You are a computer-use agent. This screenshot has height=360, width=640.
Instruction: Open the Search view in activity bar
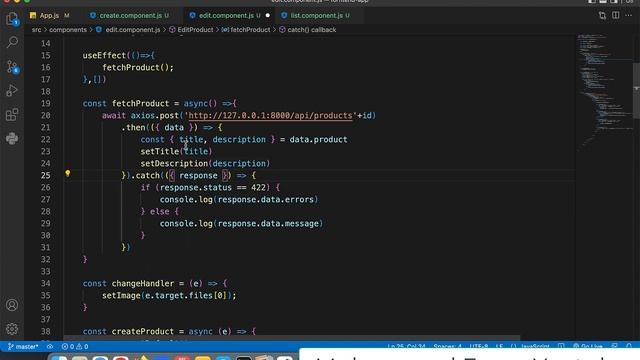(12, 42)
